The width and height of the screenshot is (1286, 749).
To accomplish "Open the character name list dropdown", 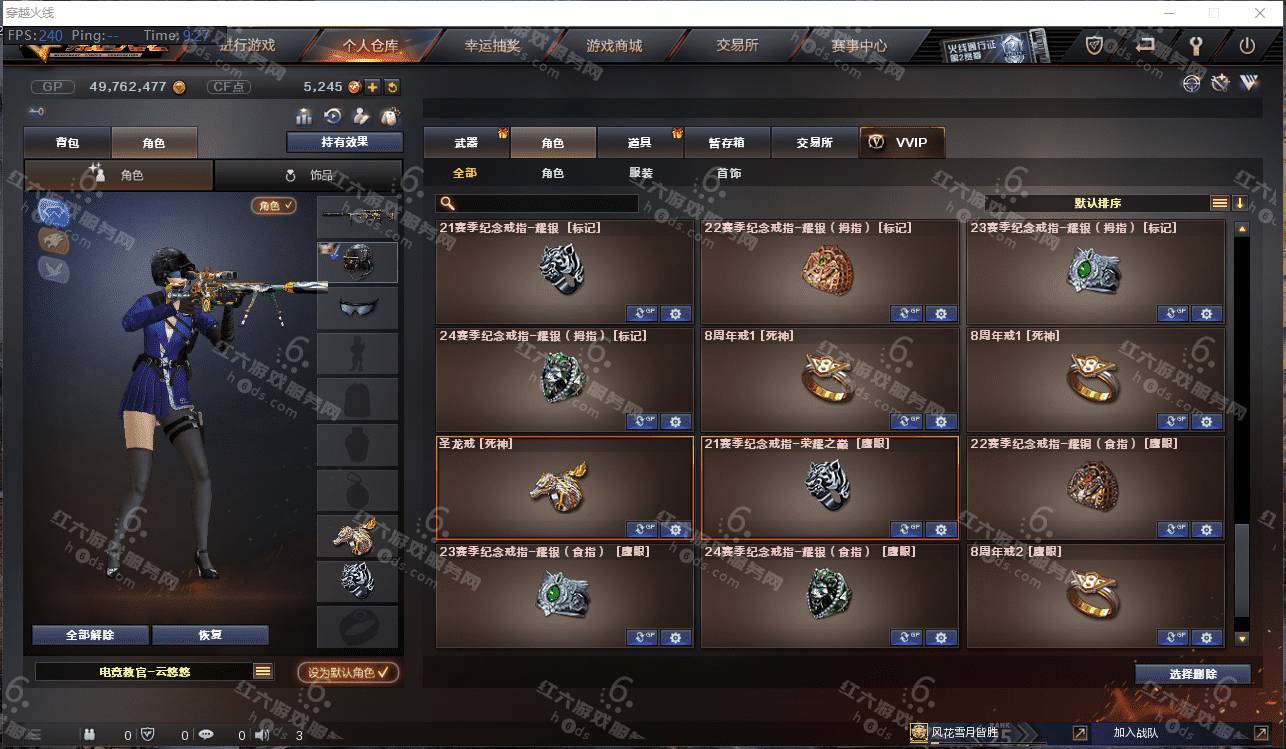I will click(x=263, y=672).
